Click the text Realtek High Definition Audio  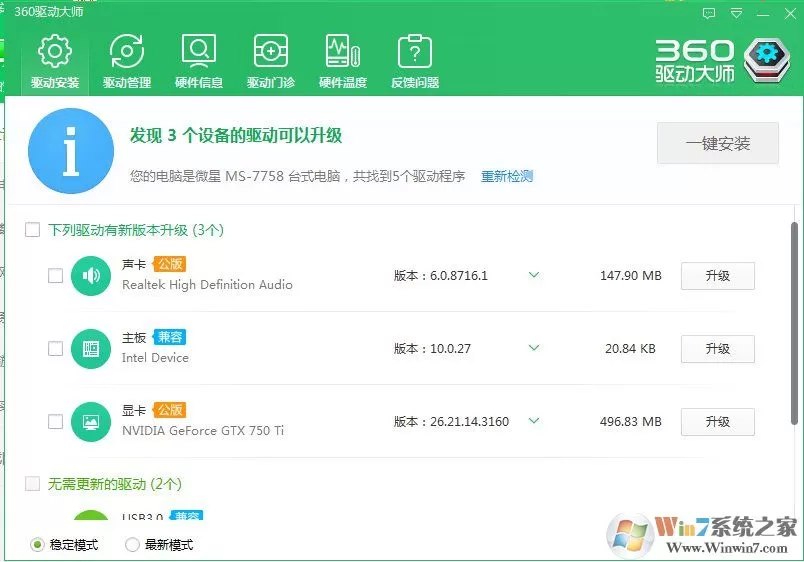pos(207,285)
